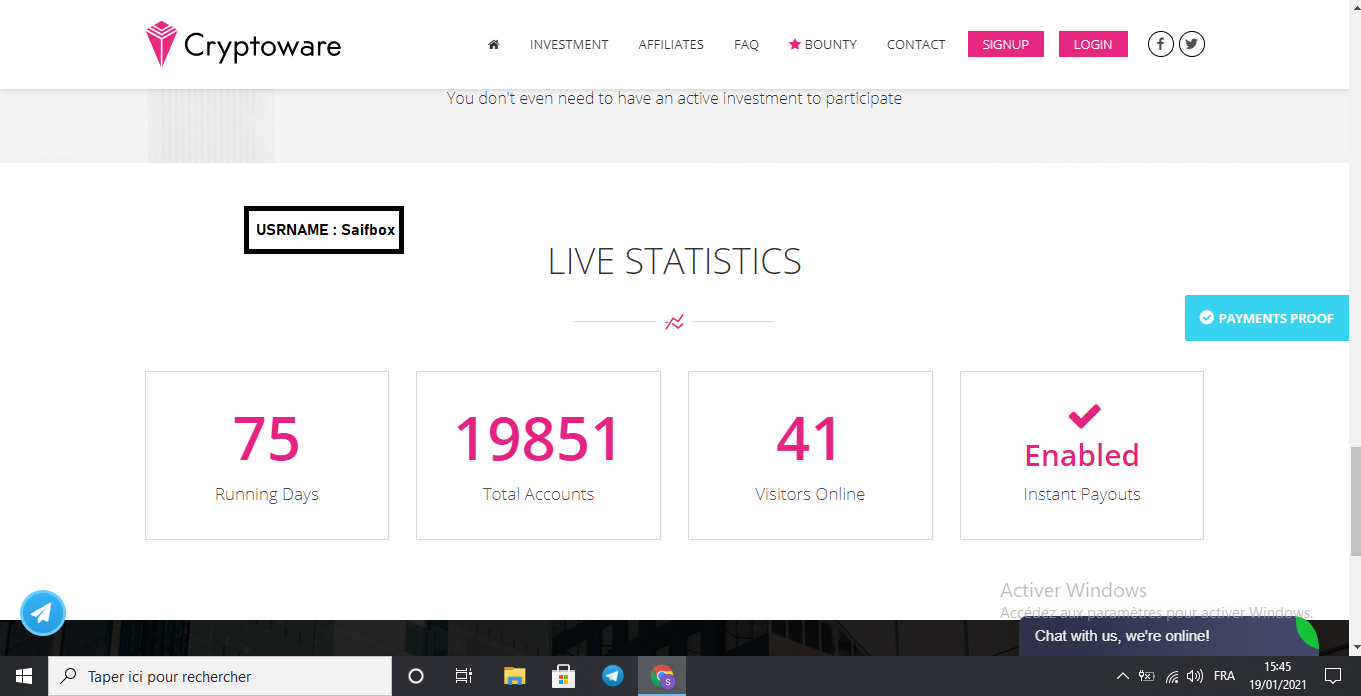Click the floating Telegram chat bubble
This screenshot has height=696, width=1361.
point(43,613)
